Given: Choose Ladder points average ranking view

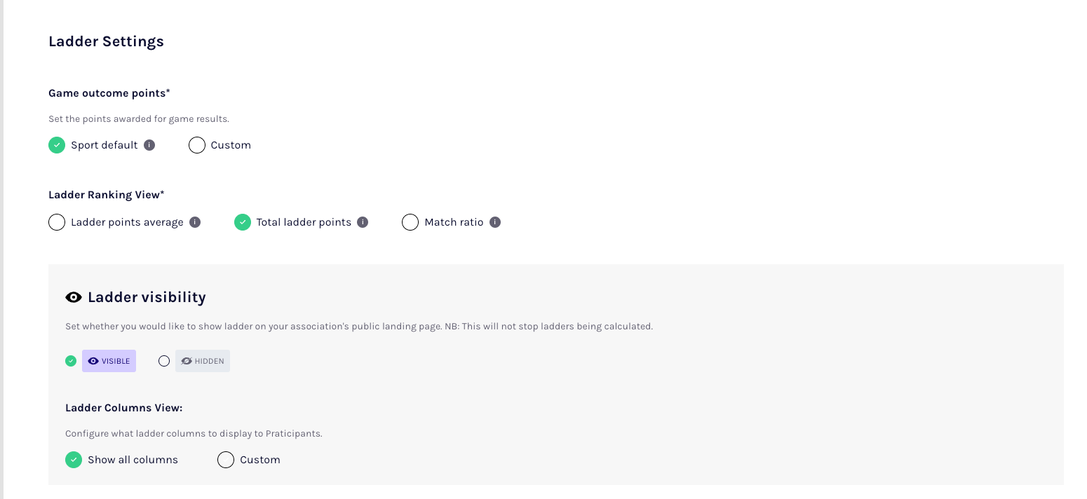Looking at the screenshot, I should [x=57, y=222].
